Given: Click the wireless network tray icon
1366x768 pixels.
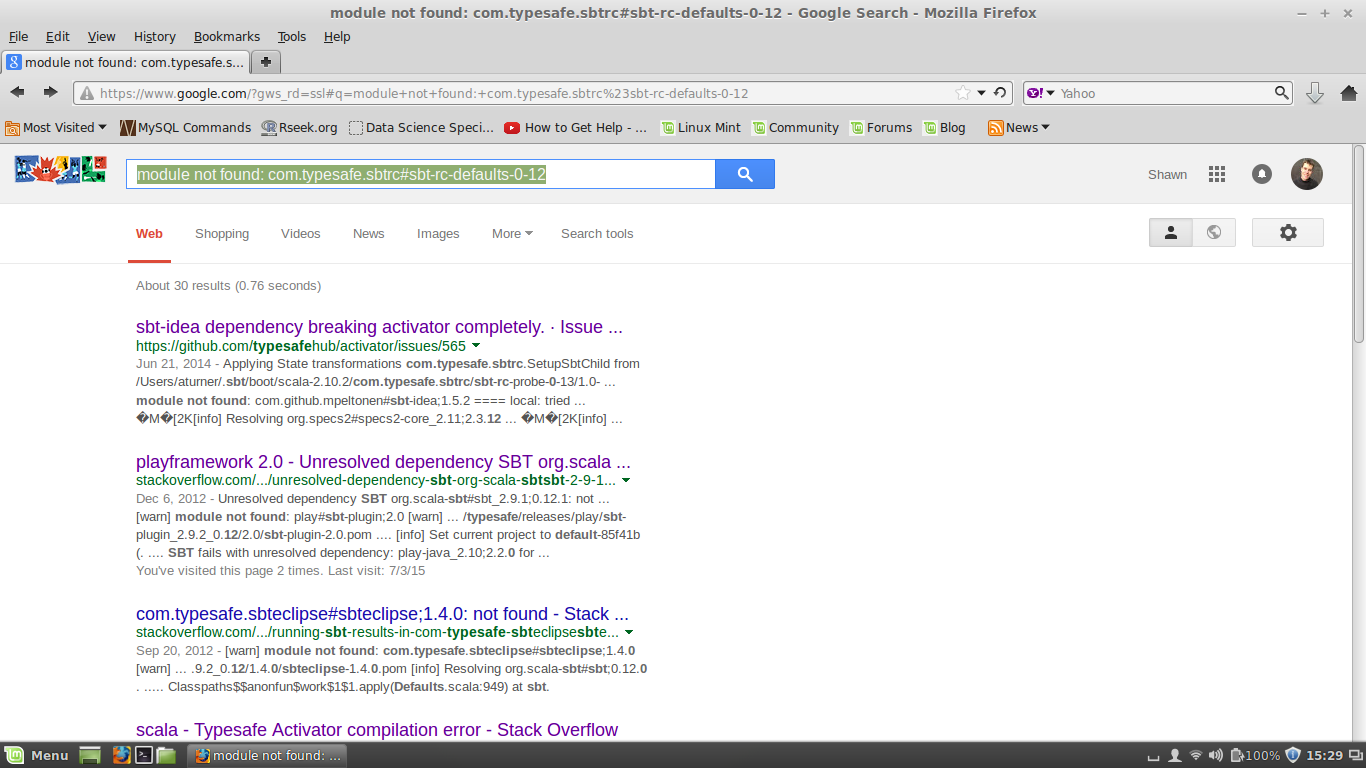Looking at the screenshot, I should coord(1196,755).
